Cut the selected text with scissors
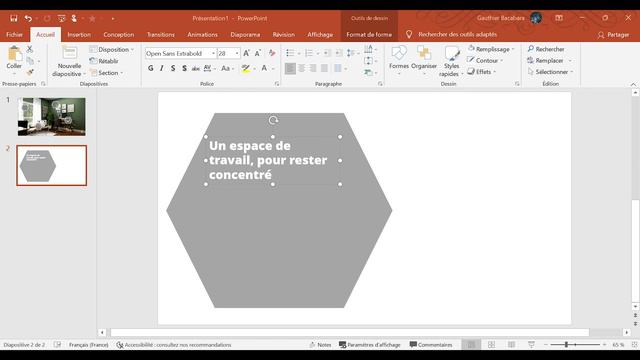 pyautogui.click(x=30, y=49)
